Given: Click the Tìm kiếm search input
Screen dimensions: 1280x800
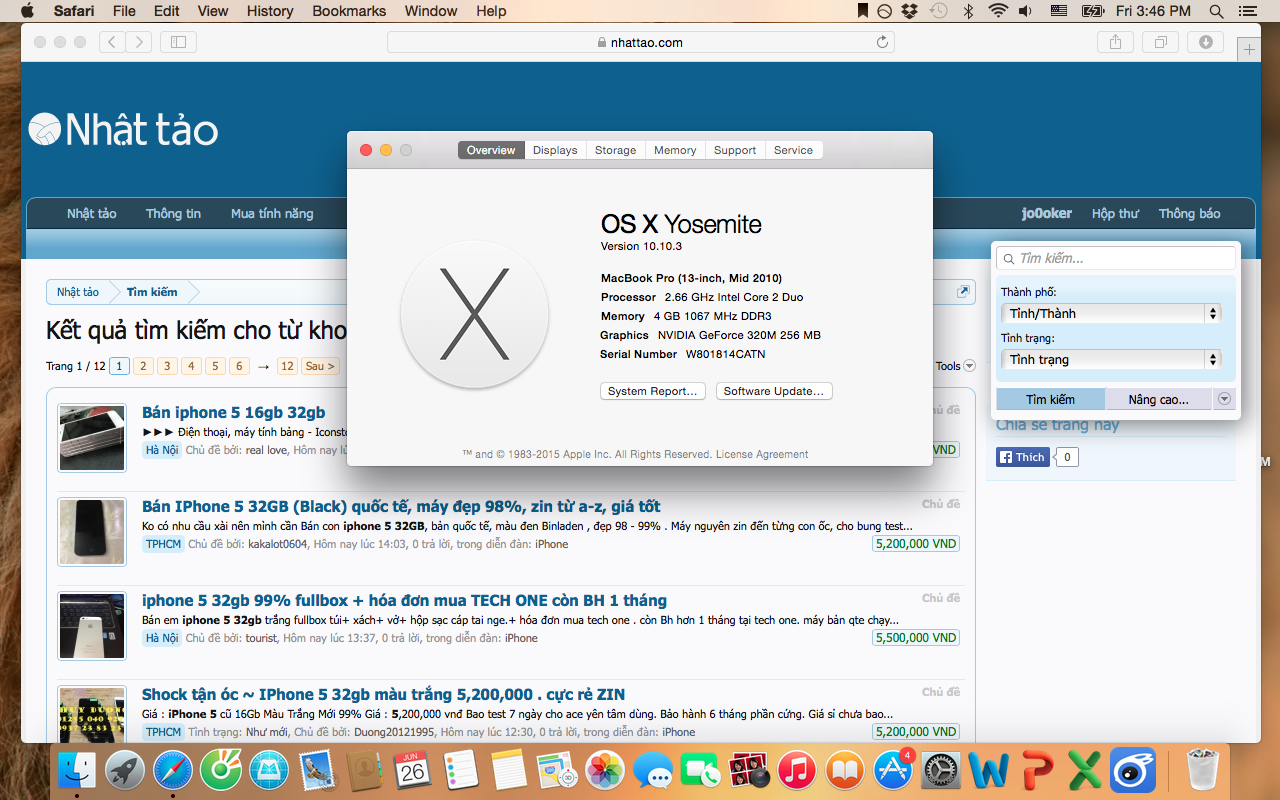Looking at the screenshot, I should click(x=1116, y=258).
